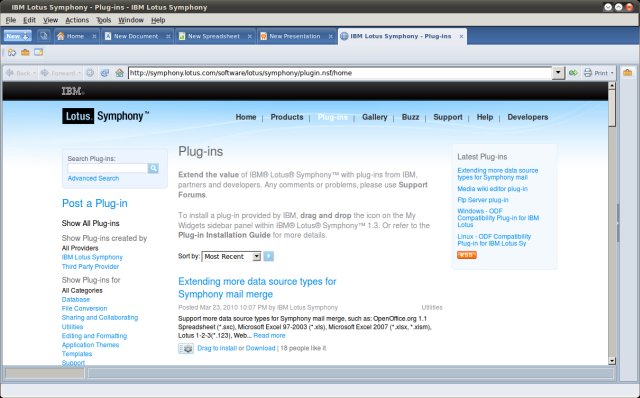Open the Edit menu
Screen dimensions: 640x398
[x=29, y=20]
